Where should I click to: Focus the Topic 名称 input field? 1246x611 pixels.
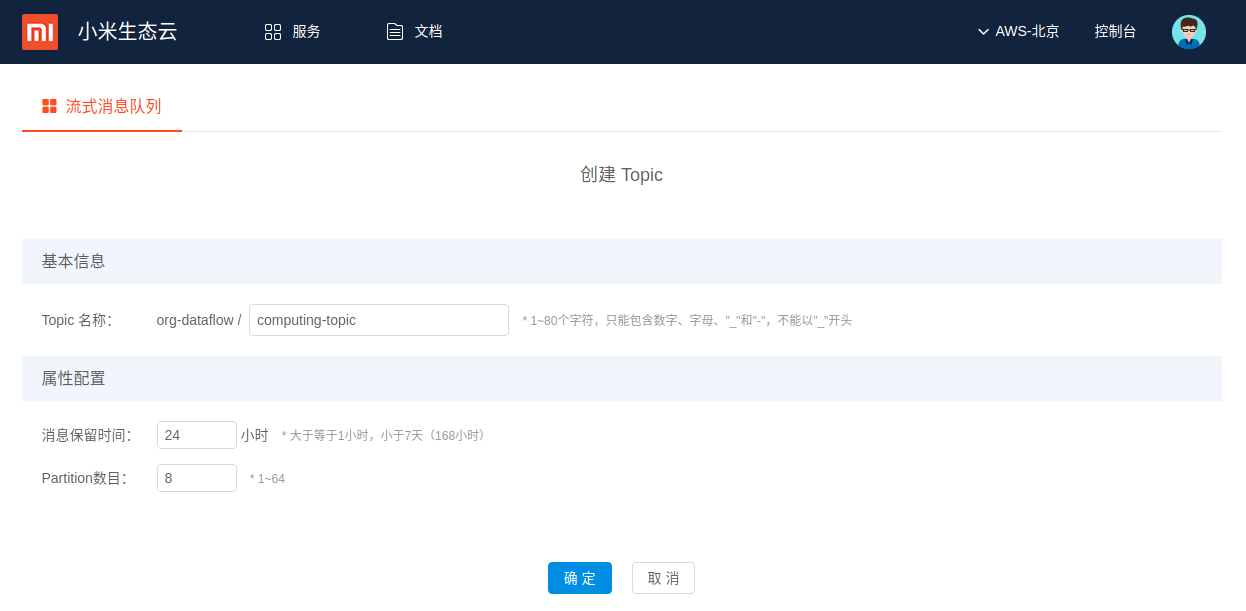[378, 320]
